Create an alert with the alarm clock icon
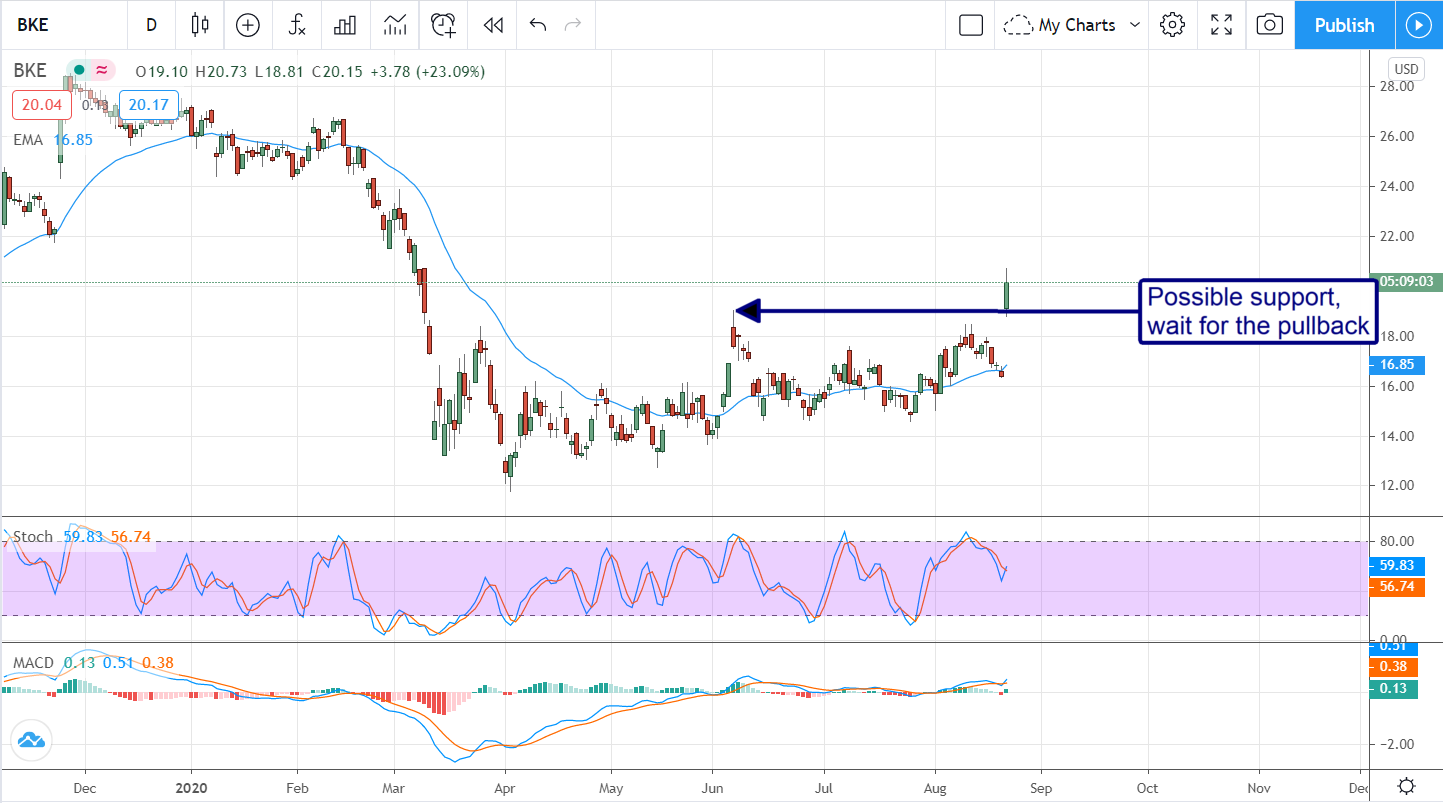Screen dimensions: 1443x803 443,25
